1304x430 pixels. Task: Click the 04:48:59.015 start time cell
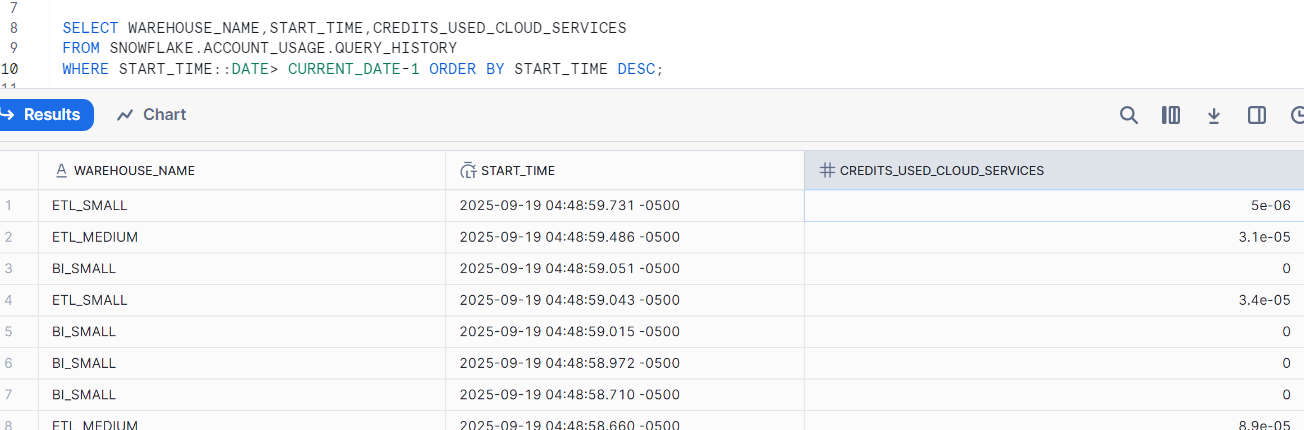(625, 331)
